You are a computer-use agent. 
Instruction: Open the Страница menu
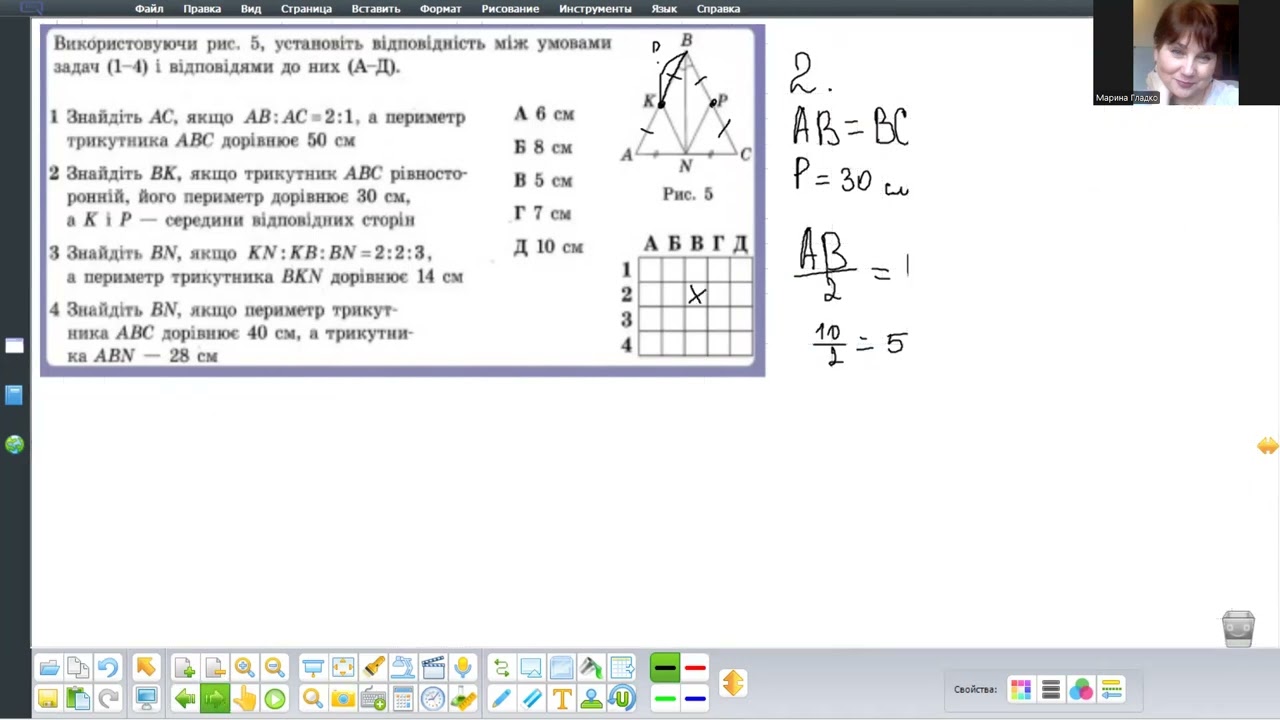[306, 8]
